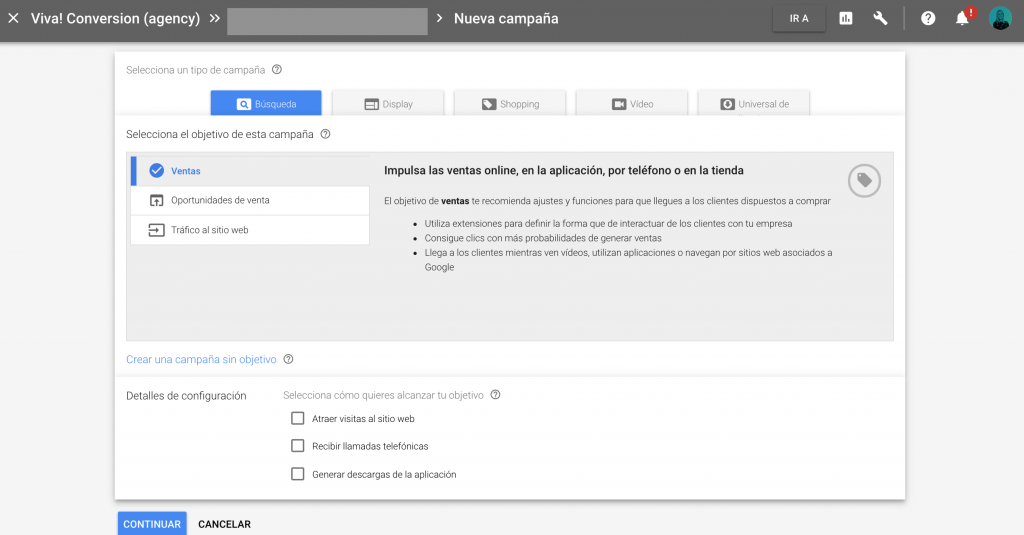Click the 'Oportunidades de venta' row icon
1024x535 pixels.
click(156, 201)
